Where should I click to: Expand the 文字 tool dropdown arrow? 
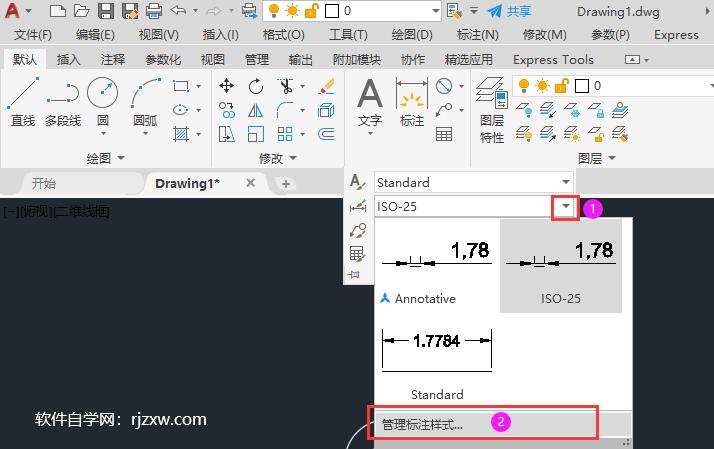coord(370,133)
